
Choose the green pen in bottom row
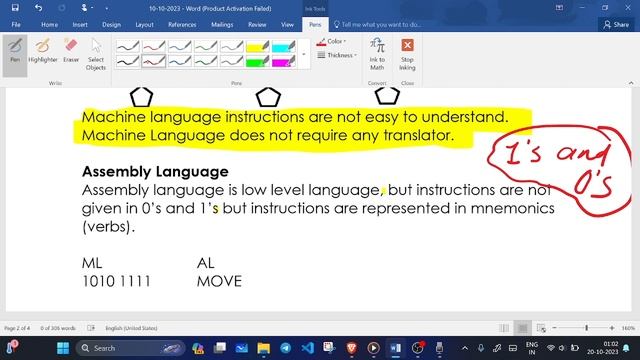click(206, 61)
